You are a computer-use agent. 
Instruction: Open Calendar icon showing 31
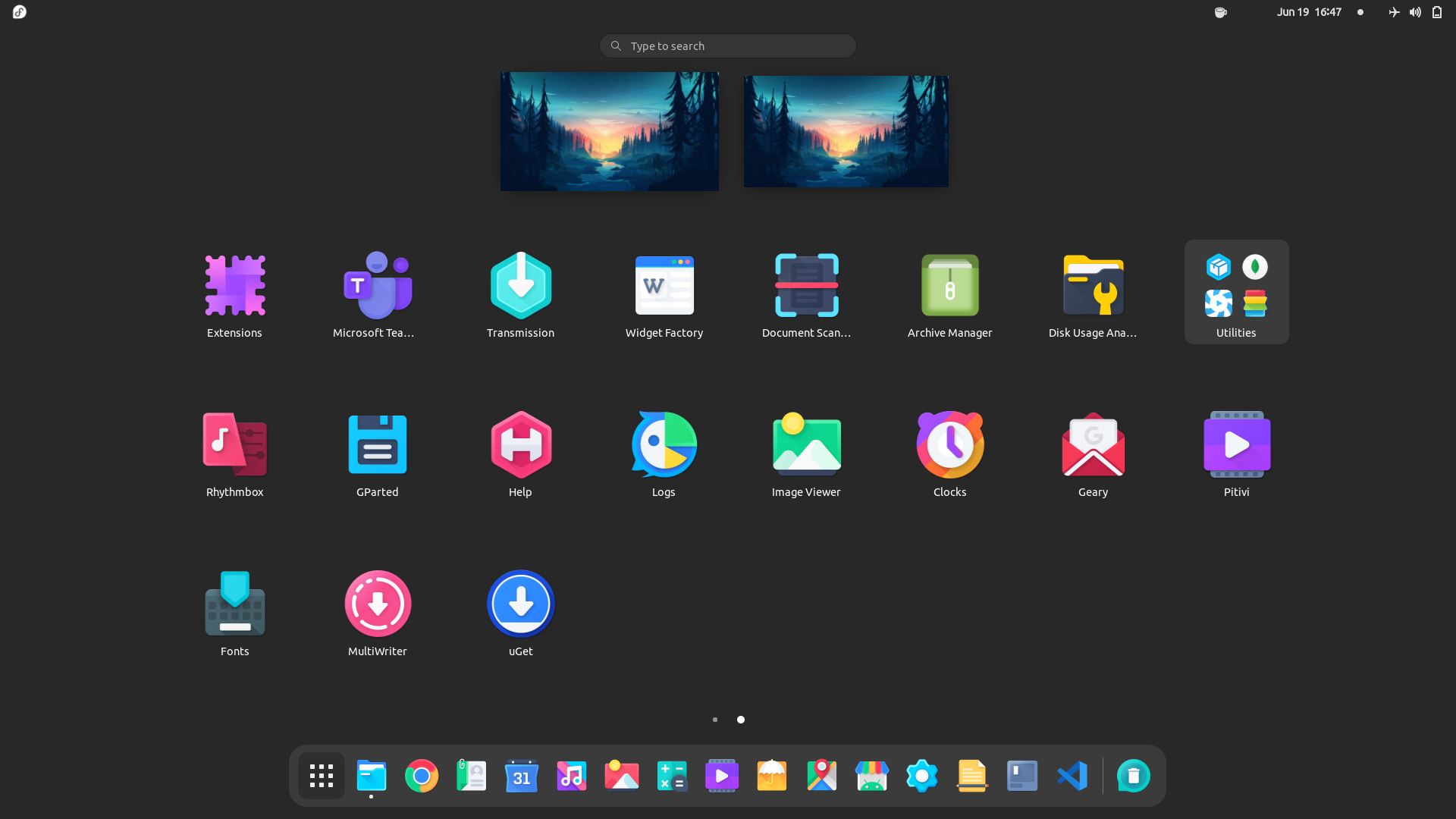coord(522,776)
